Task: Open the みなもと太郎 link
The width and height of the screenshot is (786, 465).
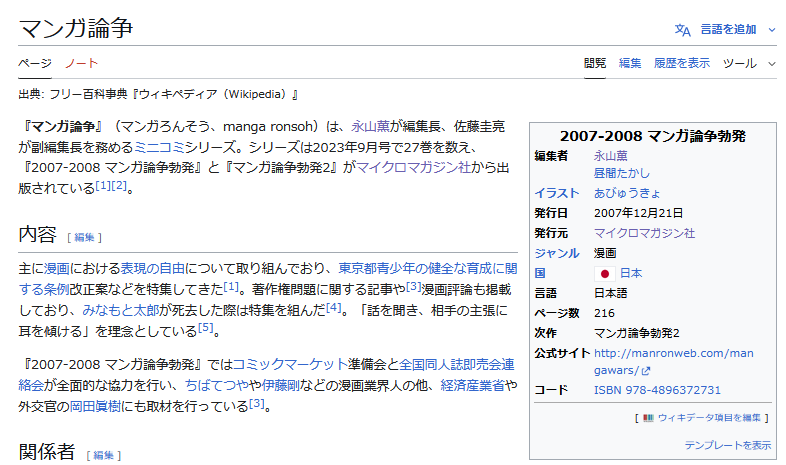Action: point(120,311)
